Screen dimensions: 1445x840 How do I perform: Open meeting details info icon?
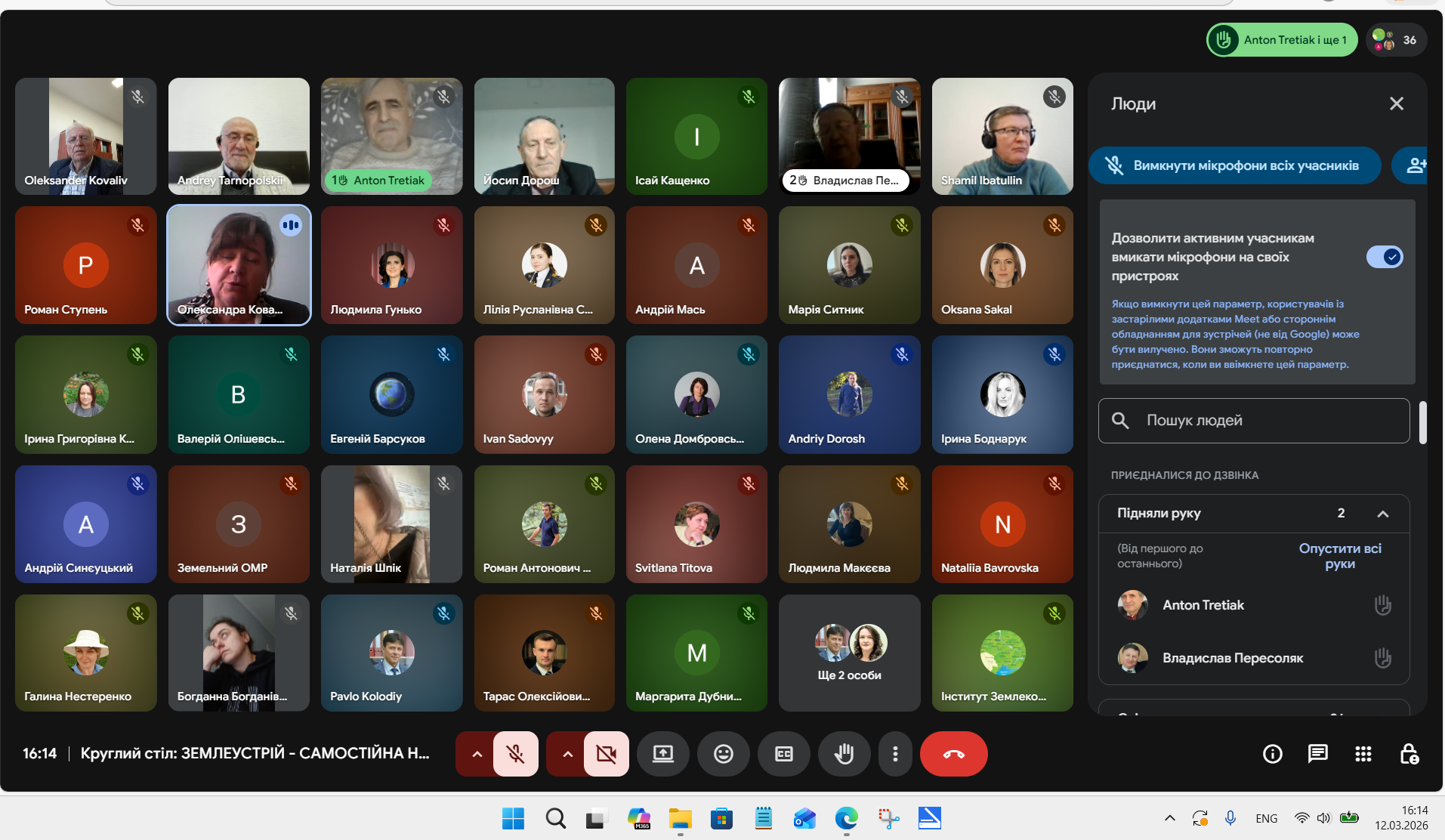point(1272,754)
